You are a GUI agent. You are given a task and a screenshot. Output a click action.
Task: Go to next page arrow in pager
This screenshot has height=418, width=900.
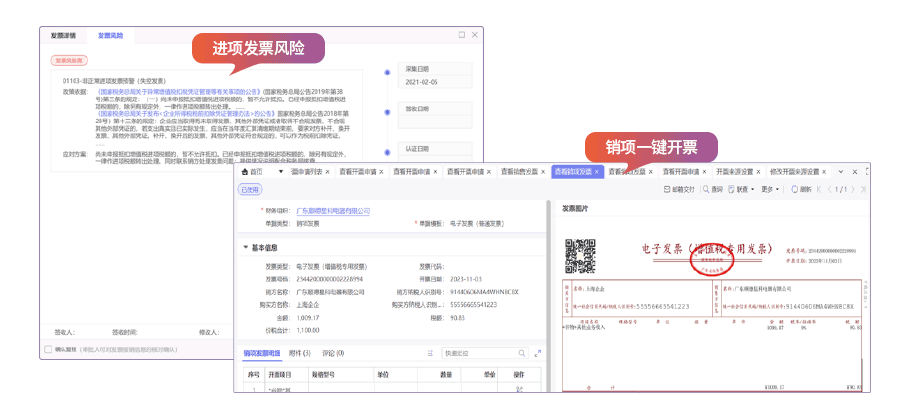coord(853,189)
